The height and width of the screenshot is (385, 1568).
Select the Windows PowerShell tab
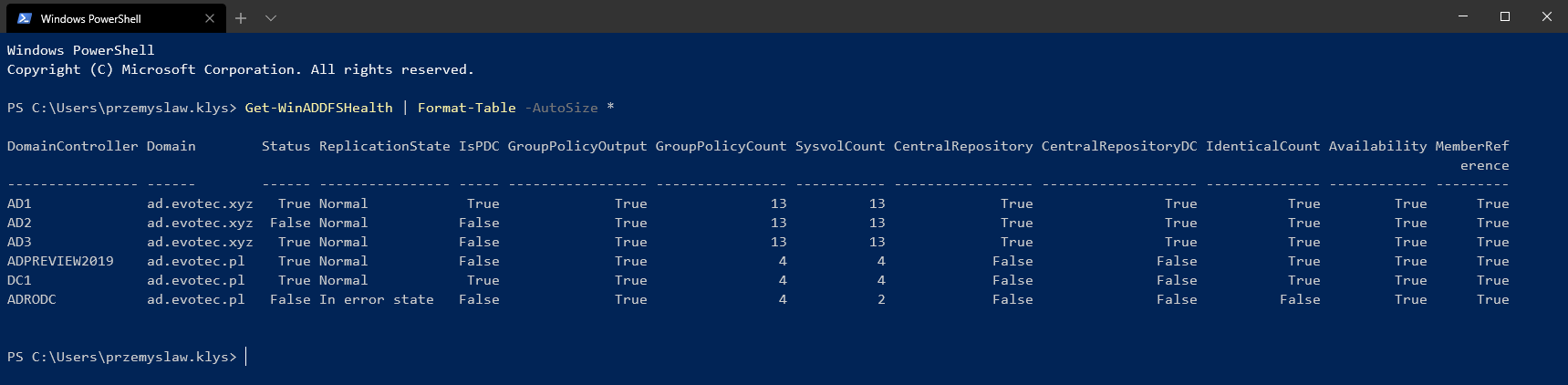pyautogui.click(x=100, y=18)
